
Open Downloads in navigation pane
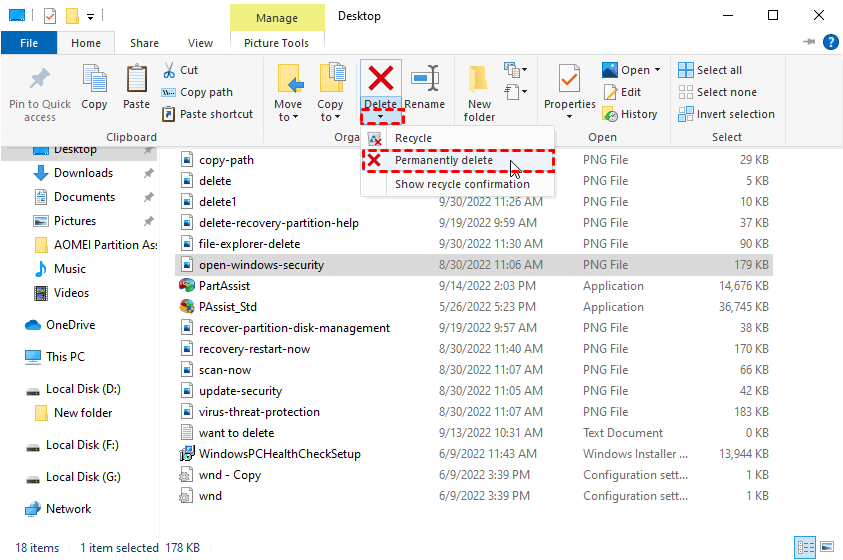[x=83, y=173]
